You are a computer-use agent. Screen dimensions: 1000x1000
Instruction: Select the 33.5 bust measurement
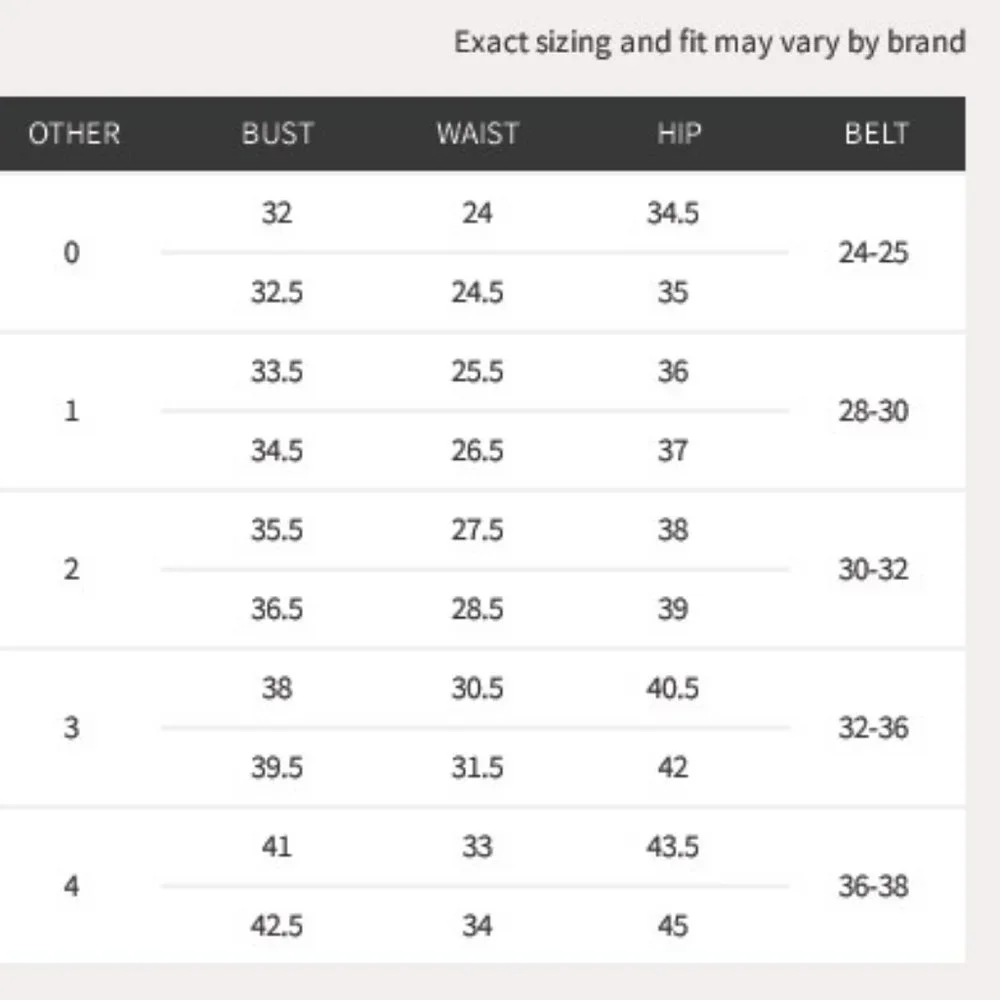(277, 371)
